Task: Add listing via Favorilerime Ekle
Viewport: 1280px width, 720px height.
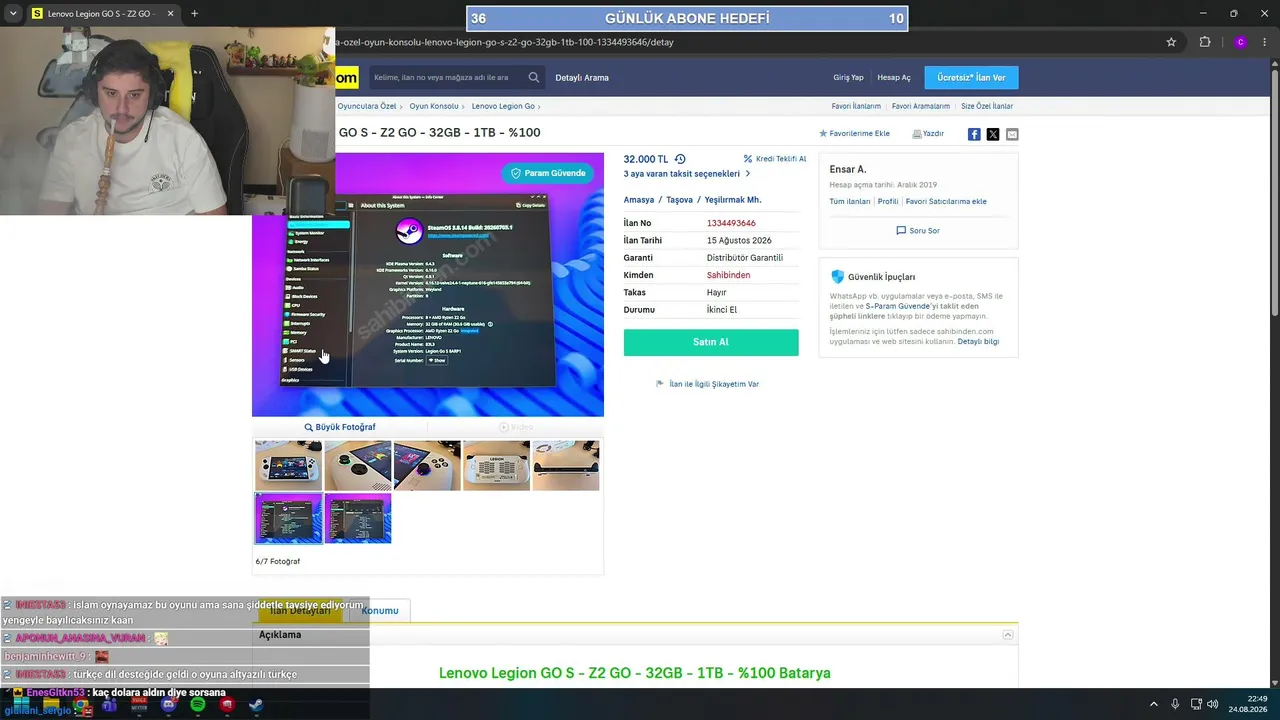Action: pos(854,133)
